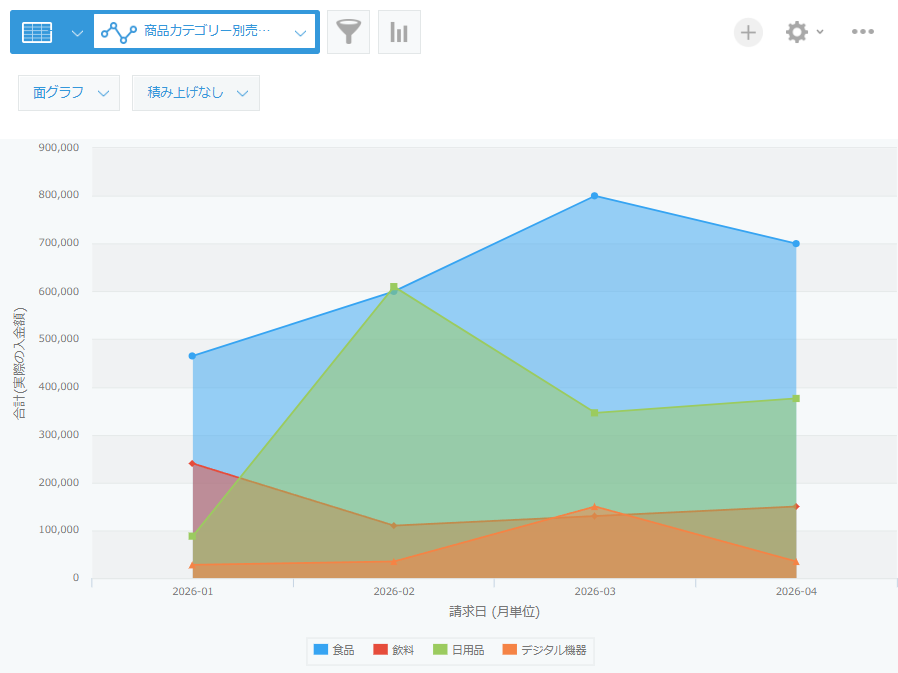This screenshot has height=673, width=898.
Task: Click the plus add record button
Action: (748, 32)
